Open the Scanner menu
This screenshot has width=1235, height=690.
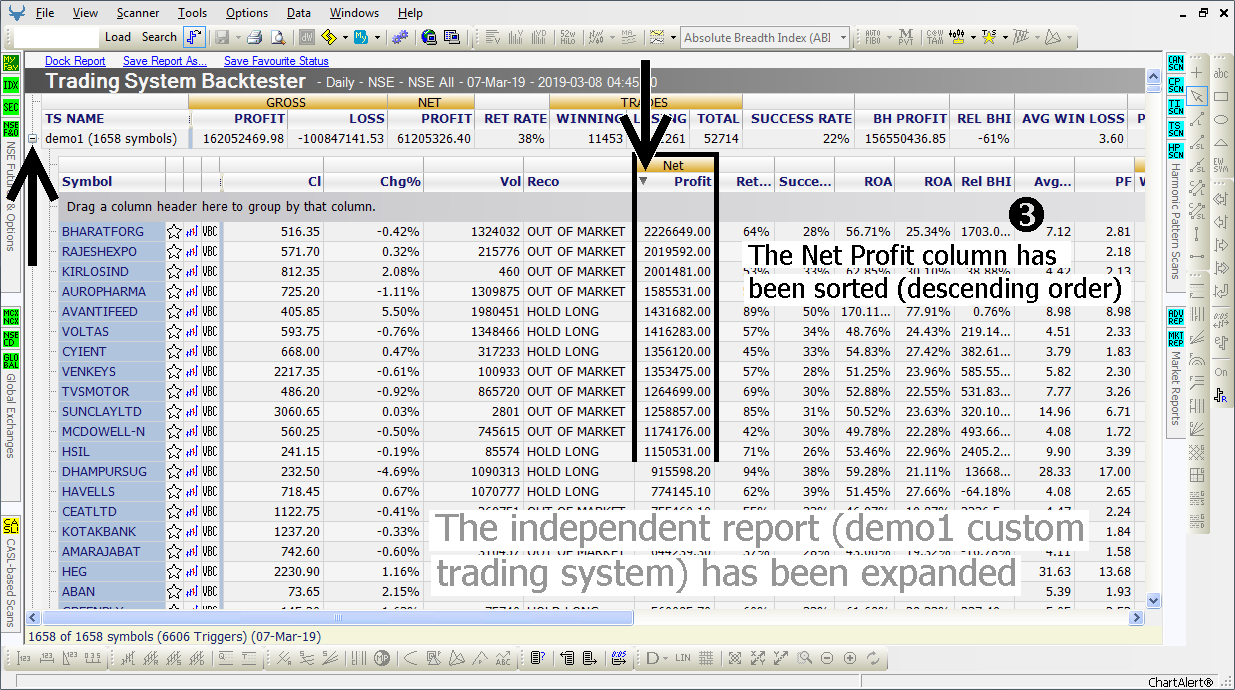tap(137, 13)
